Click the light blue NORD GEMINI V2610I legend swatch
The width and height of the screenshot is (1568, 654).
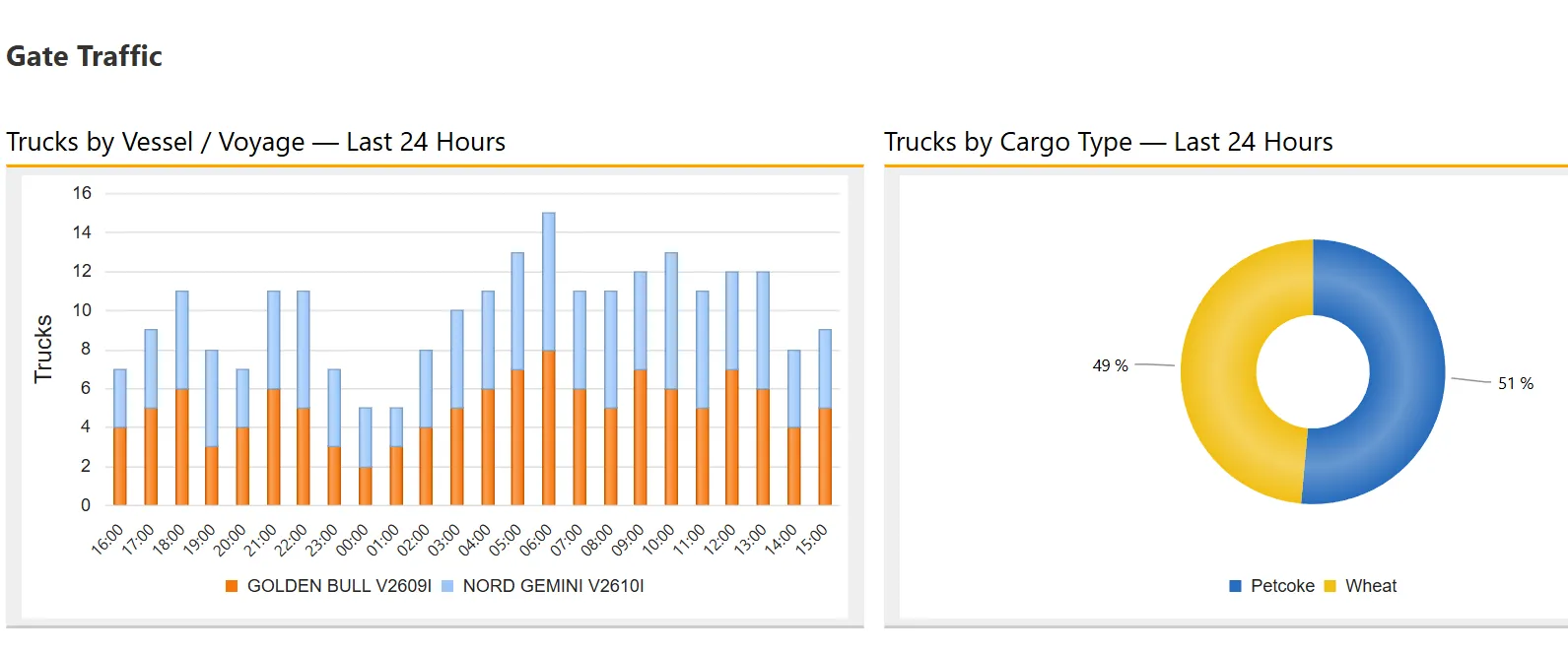click(x=447, y=586)
